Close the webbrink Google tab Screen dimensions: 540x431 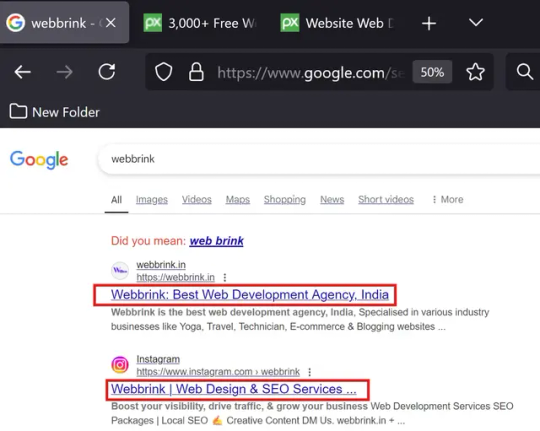pos(111,23)
